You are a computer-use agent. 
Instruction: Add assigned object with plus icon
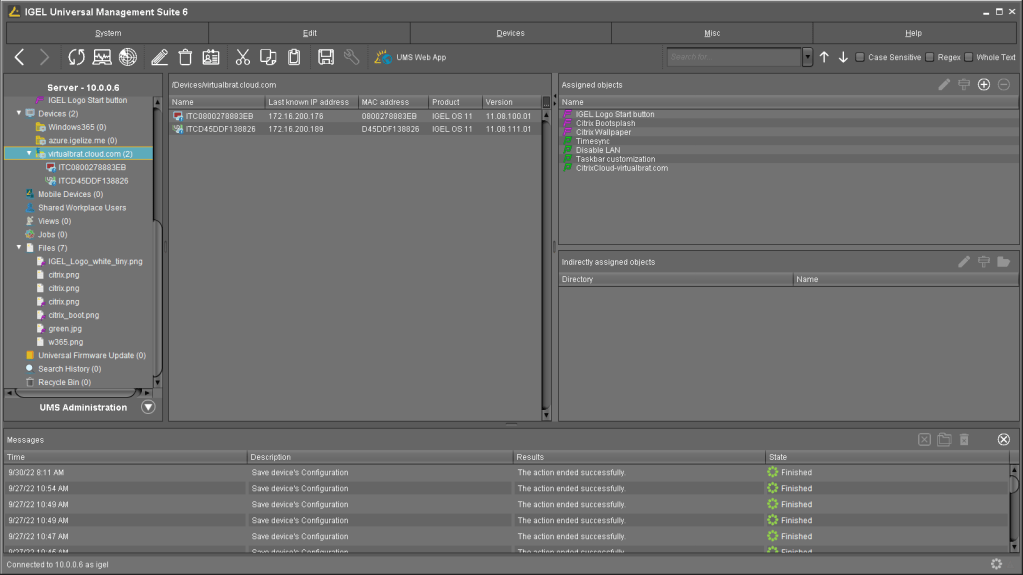tap(984, 85)
